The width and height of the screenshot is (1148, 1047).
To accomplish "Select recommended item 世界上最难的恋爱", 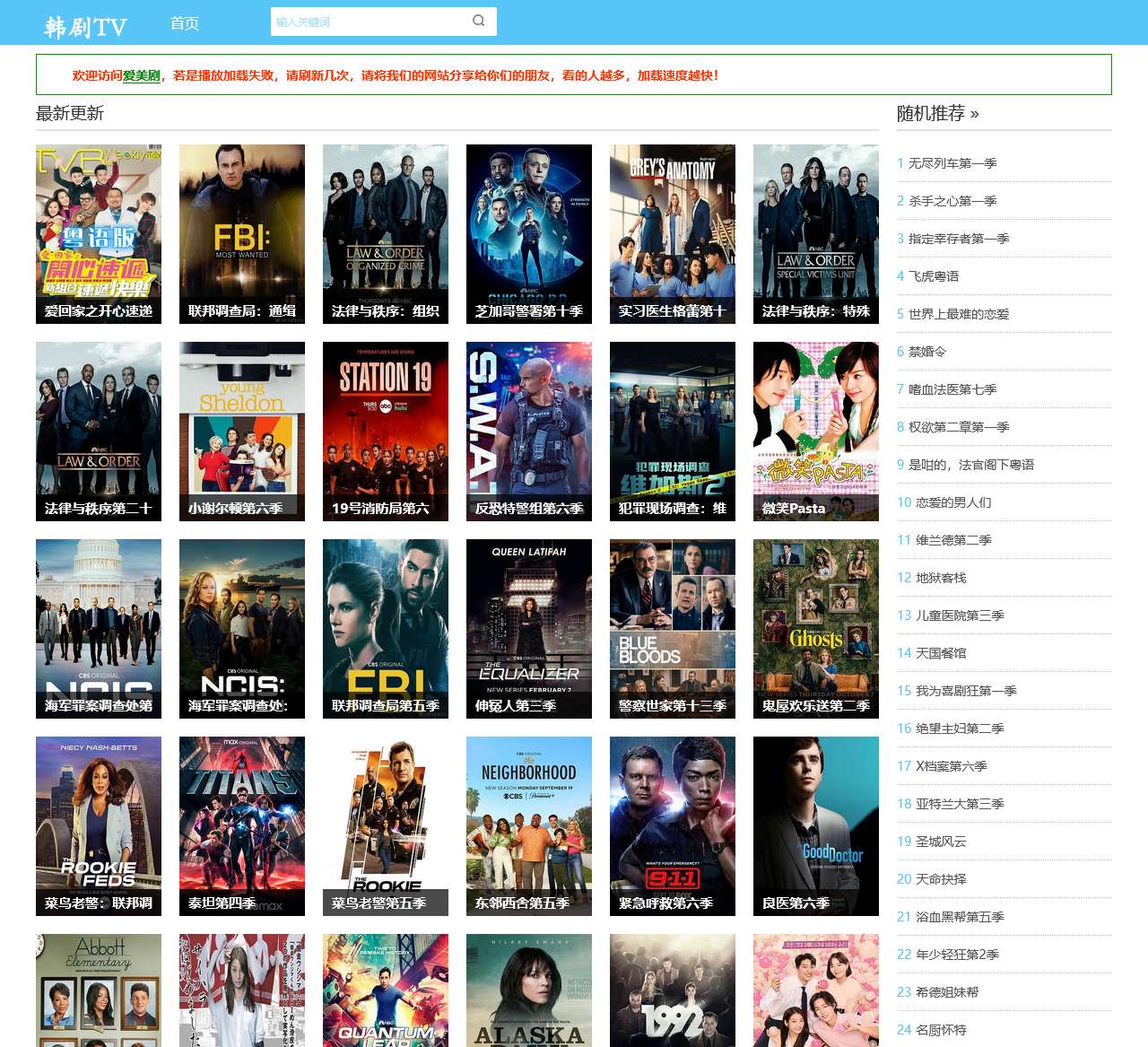I will click(959, 314).
